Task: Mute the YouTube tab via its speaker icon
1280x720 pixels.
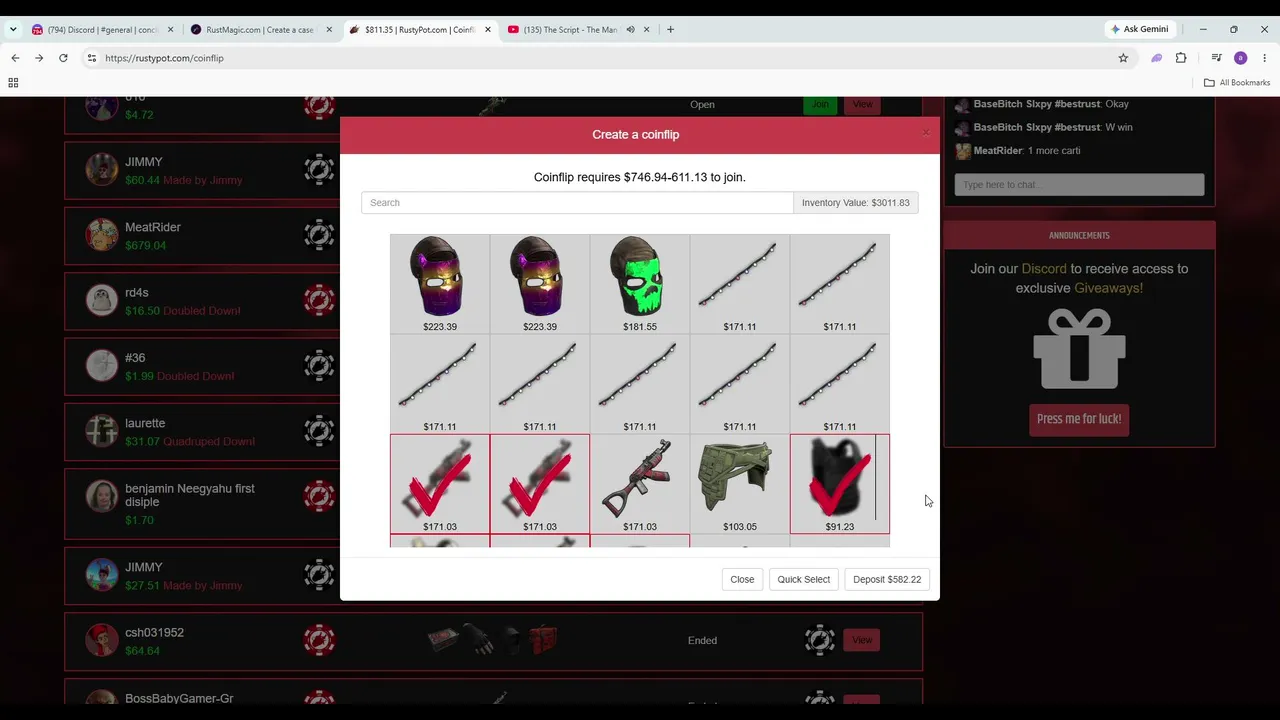Action: pyautogui.click(x=630, y=30)
